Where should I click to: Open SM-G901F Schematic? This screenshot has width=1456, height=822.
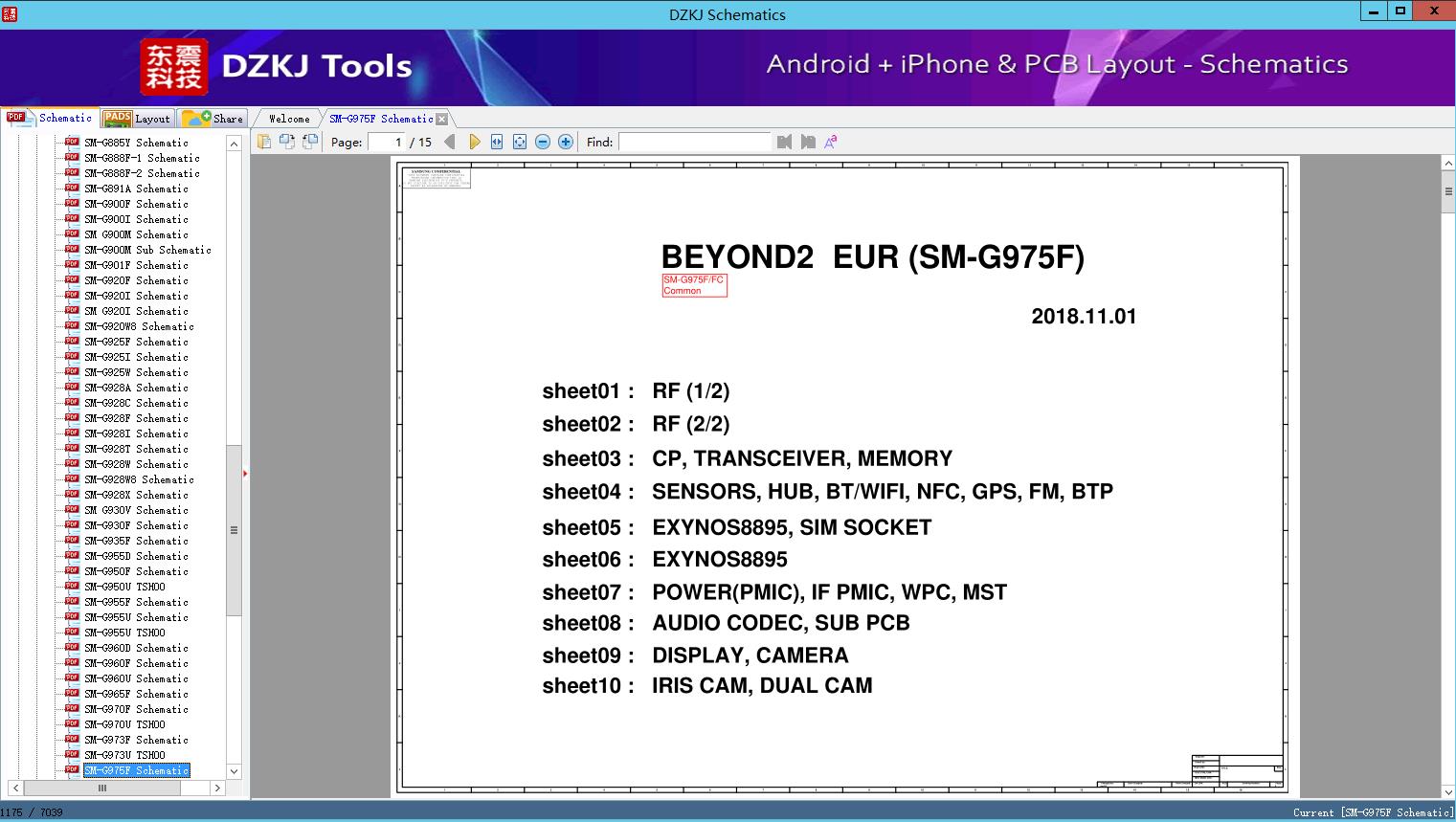coord(136,265)
